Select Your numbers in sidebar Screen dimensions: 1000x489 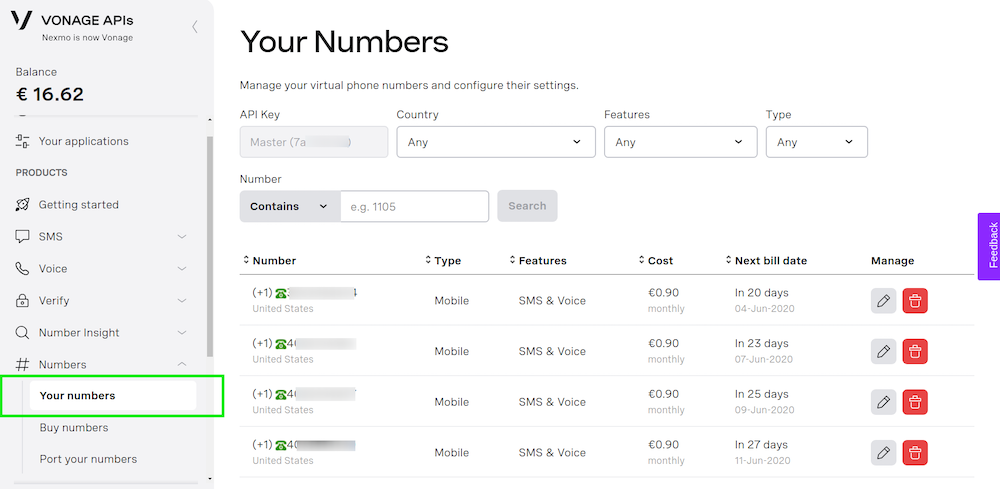click(113, 396)
